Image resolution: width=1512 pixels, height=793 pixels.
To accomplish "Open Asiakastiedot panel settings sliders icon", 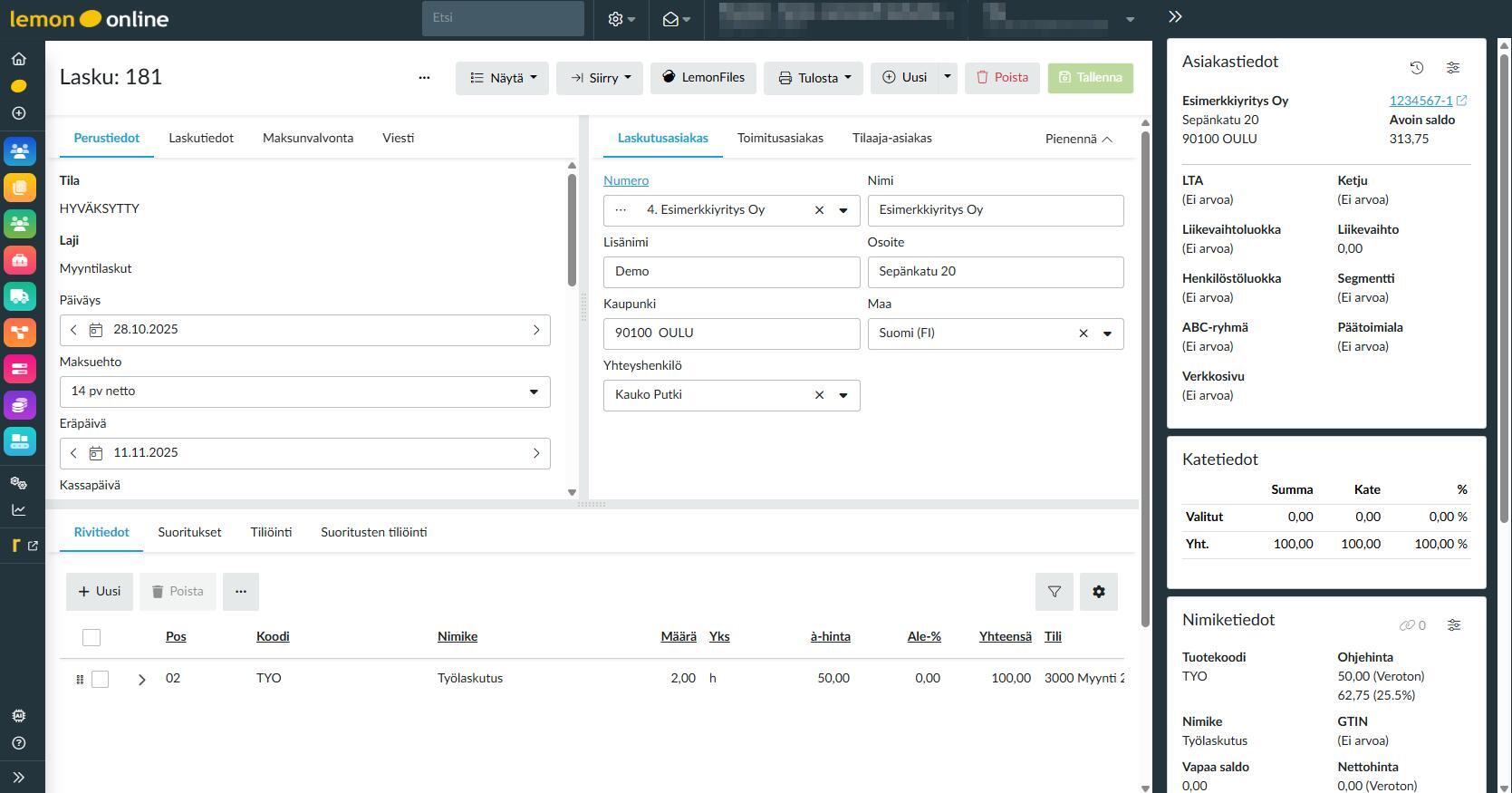I will (x=1452, y=68).
